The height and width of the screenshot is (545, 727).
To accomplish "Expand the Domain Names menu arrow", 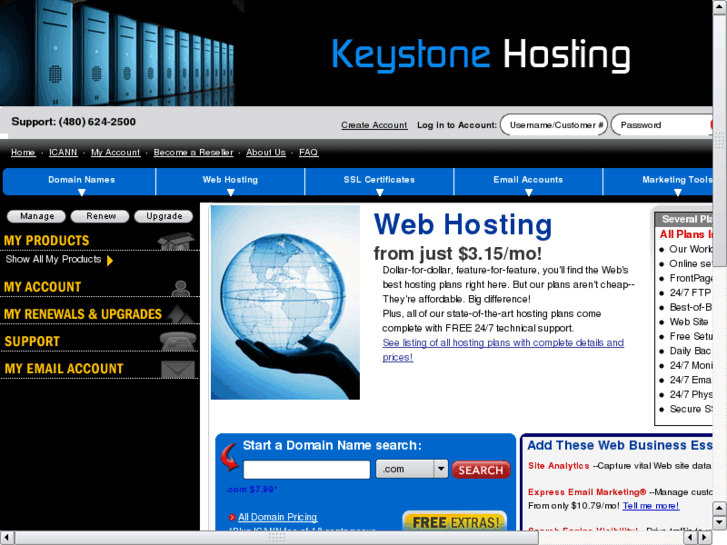I will [x=82, y=192].
